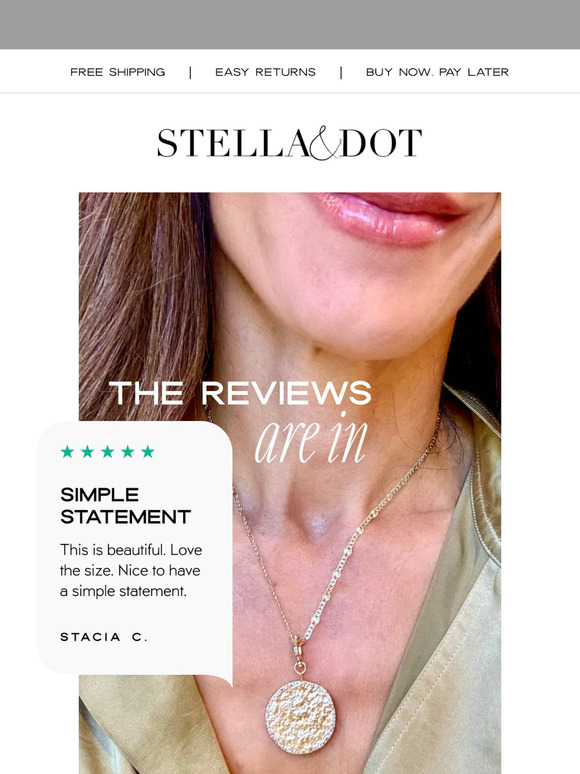Click the Simple Statement review title

coord(125,506)
